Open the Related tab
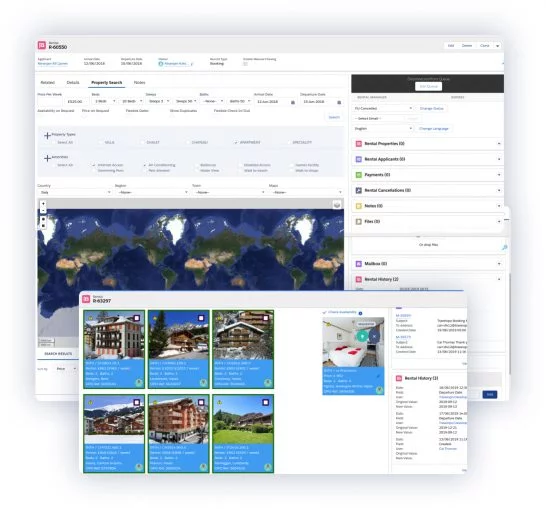546x509 pixels. coord(48,83)
